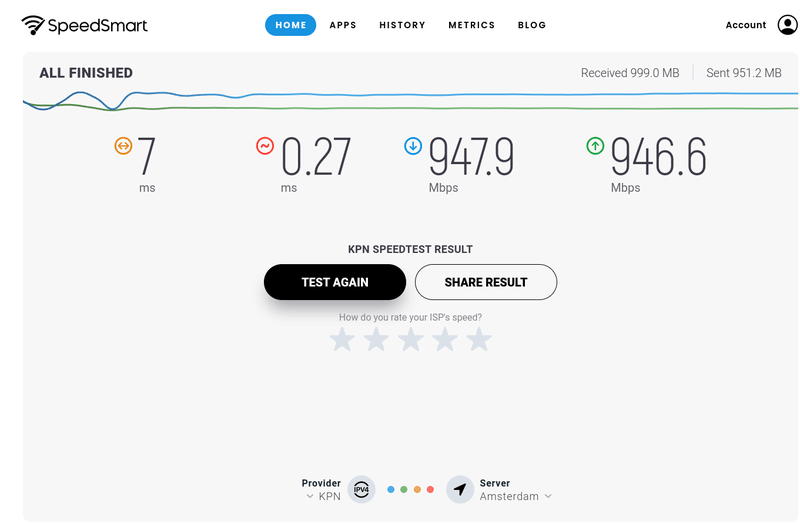Click the 946.6 upload speed value
Screen dimensions: 800x523
pyautogui.click(x=659, y=157)
